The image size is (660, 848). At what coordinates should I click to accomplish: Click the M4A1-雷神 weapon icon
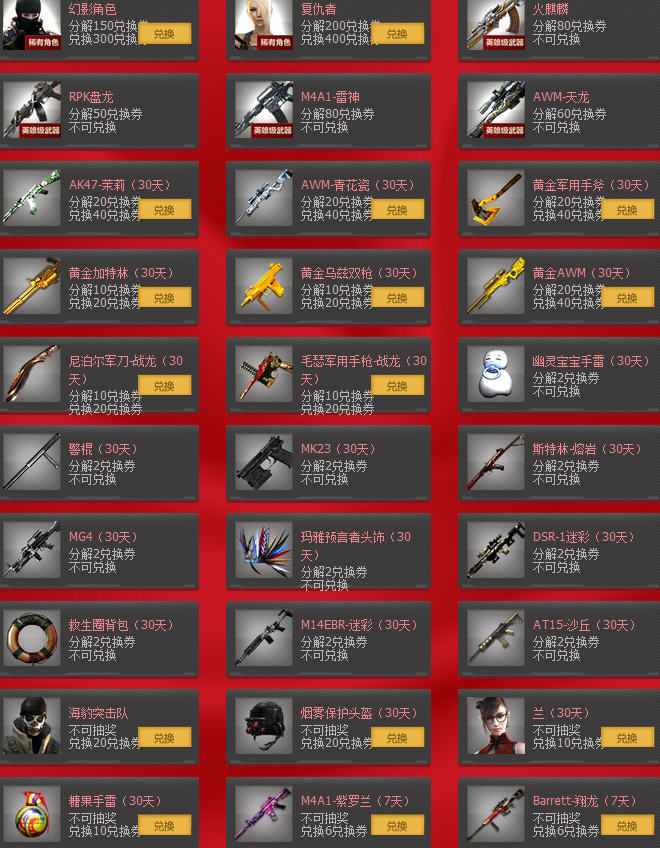(x=264, y=110)
